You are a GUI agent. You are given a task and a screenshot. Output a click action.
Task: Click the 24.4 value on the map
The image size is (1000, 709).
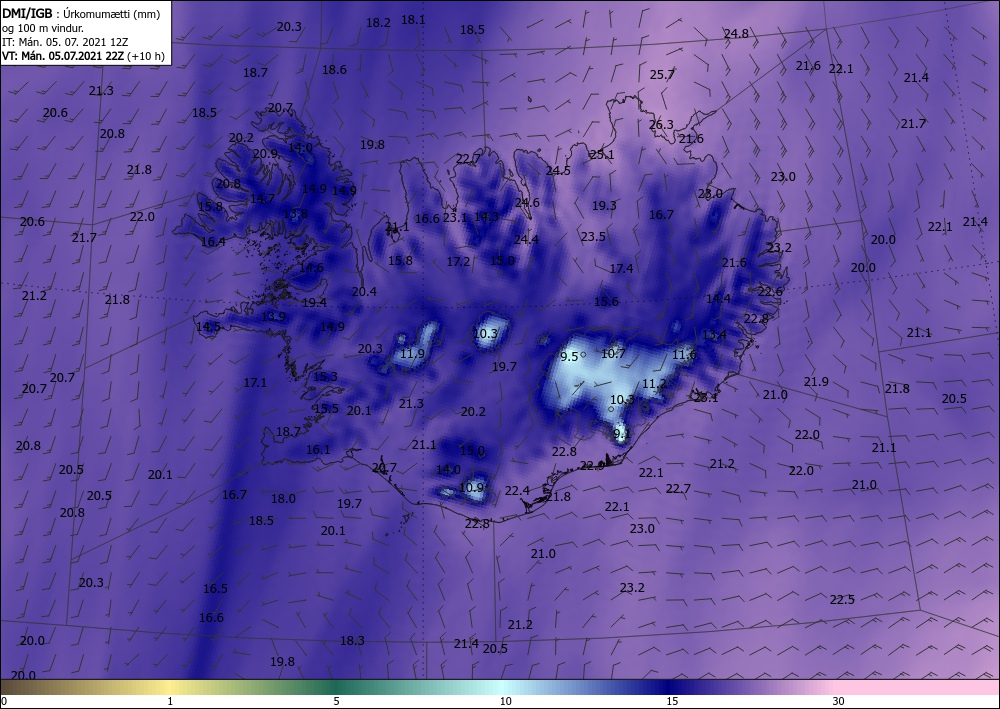526,239
